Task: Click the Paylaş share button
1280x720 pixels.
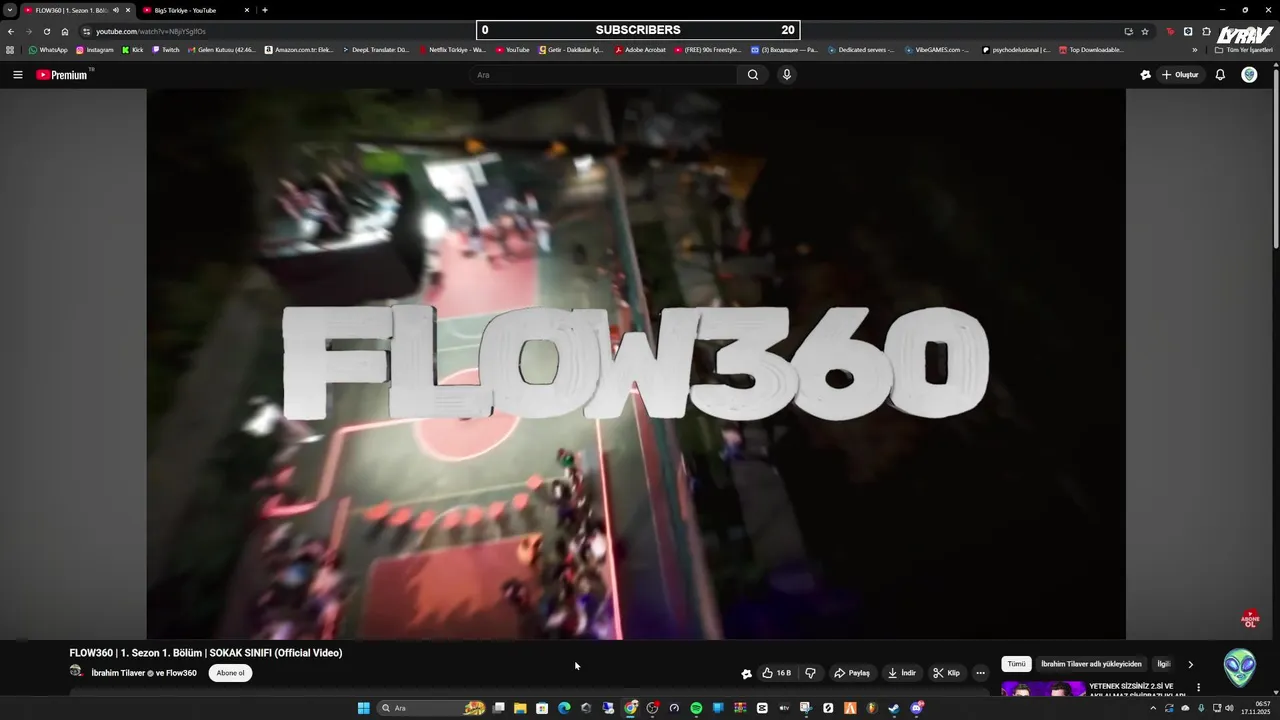Action: [852, 673]
